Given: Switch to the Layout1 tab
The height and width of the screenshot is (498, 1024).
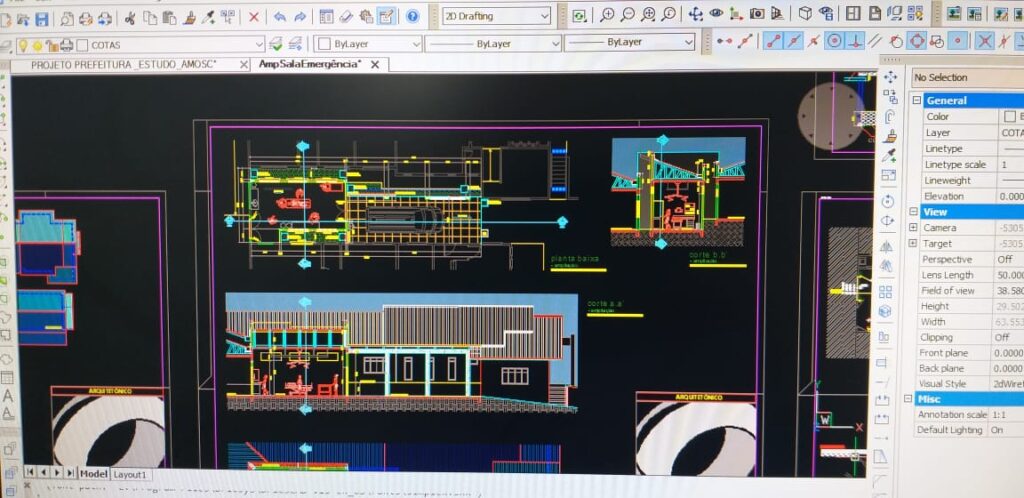Looking at the screenshot, I should pos(129,474).
